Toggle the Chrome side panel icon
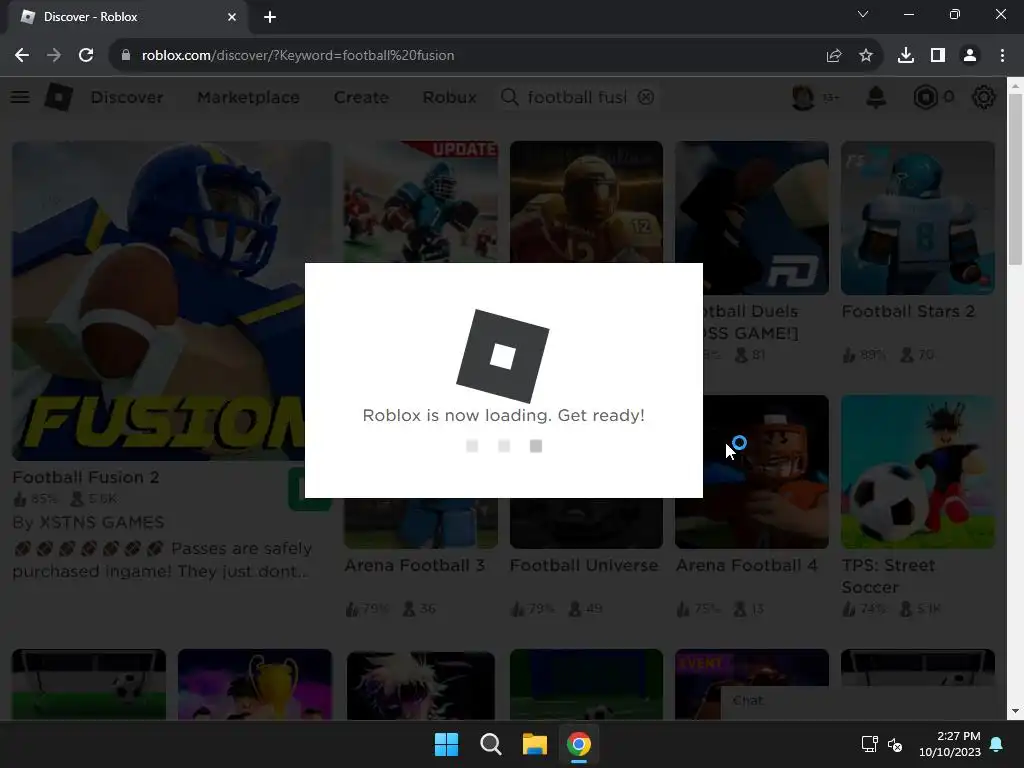The height and width of the screenshot is (768, 1024). pyautogui.click(x=938, y=56)
